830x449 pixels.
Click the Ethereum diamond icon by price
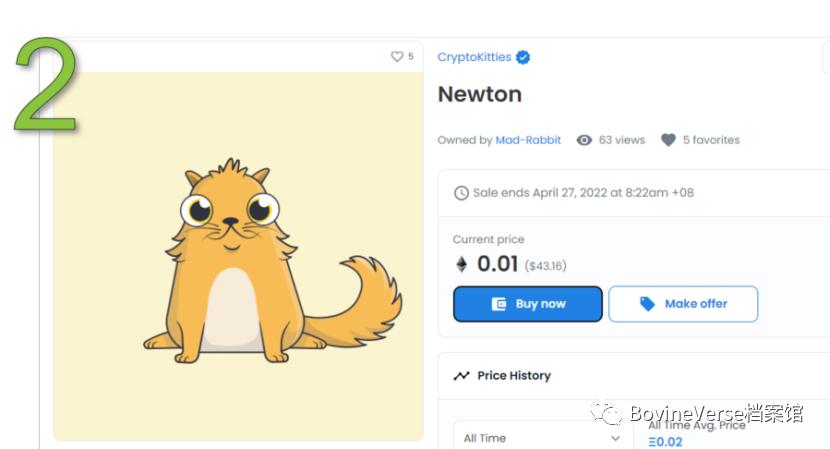[461, 264]
